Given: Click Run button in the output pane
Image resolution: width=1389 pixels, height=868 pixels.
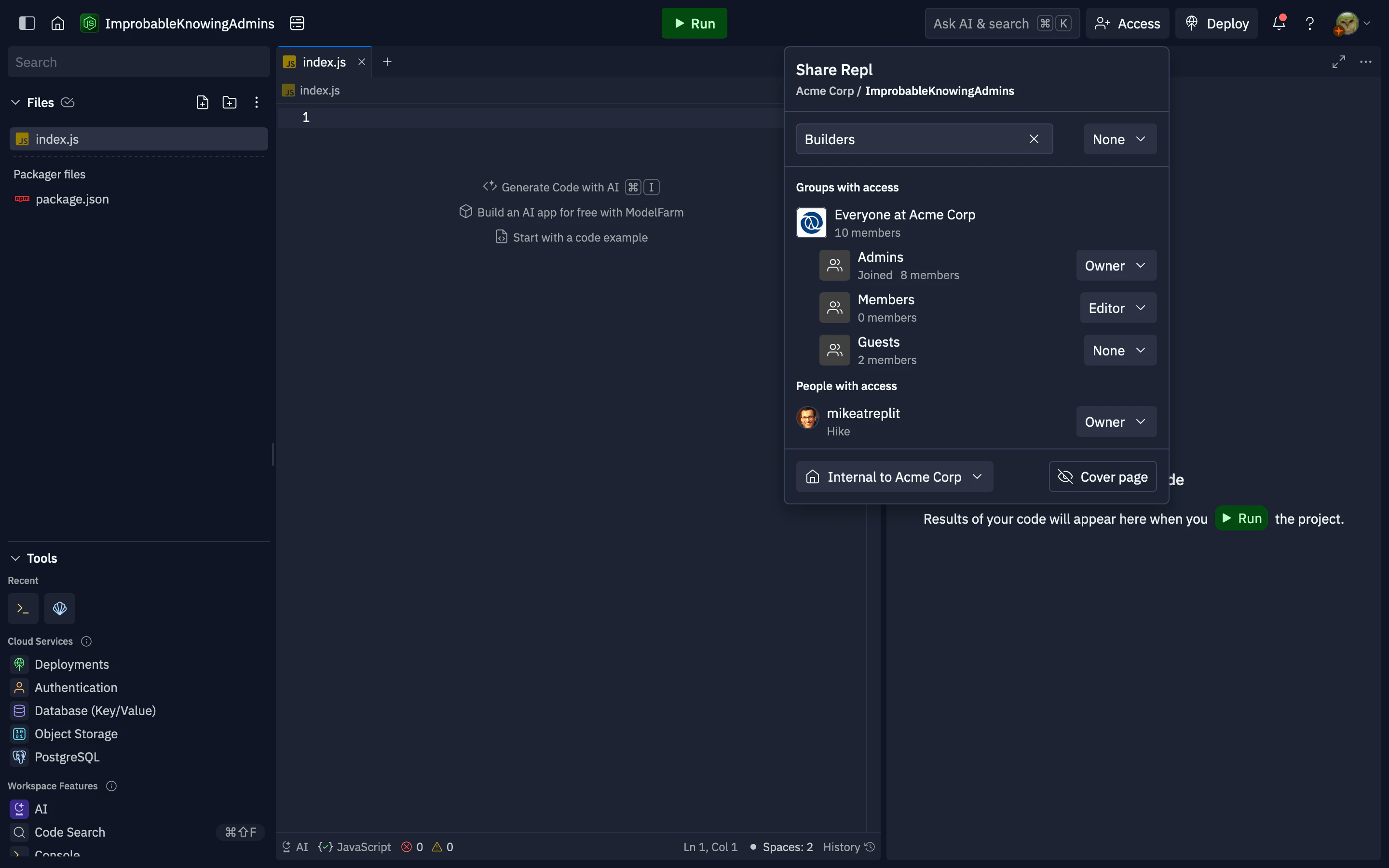Looking at the screenshot, I should click(1241, 518).
